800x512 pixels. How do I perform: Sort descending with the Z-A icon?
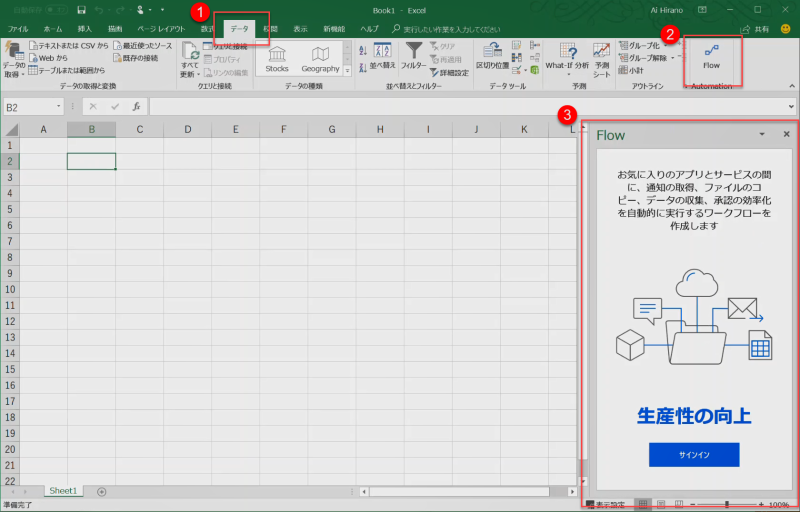point(363,67)
